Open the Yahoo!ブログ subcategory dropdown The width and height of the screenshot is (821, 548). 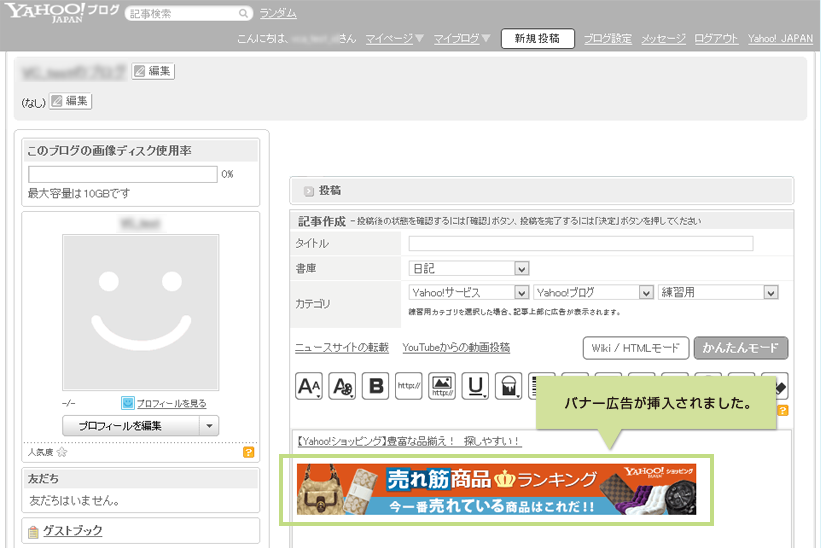click(x=593, y=292)
